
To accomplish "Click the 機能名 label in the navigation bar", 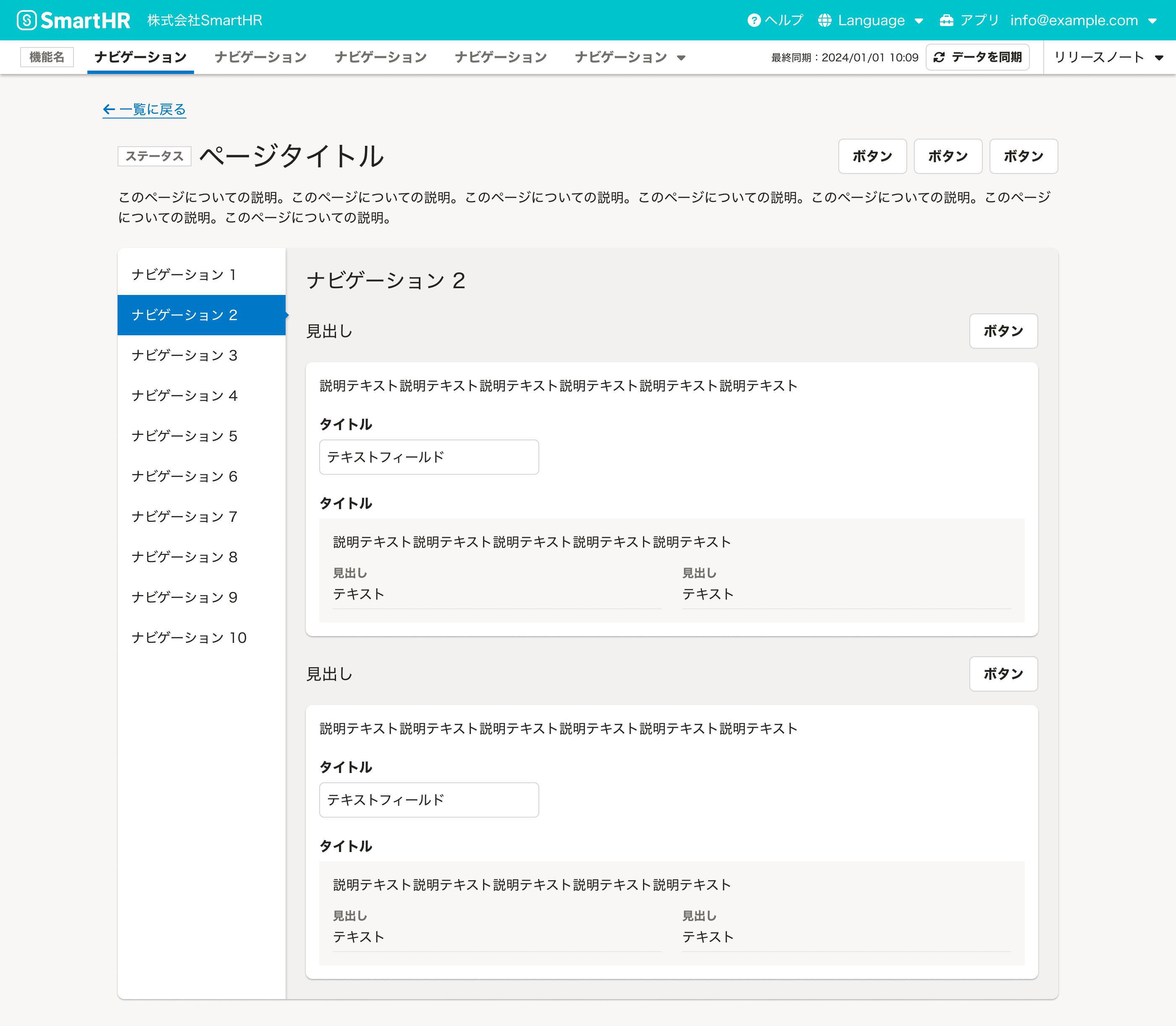I will (x=47, y=57).
